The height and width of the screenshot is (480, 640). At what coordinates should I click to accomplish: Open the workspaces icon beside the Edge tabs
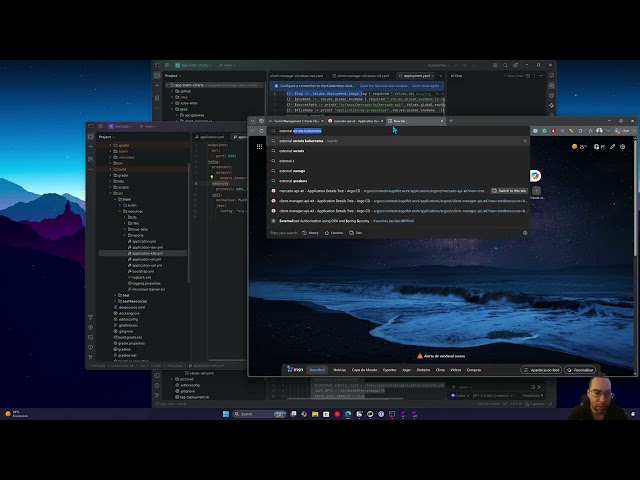261,121
